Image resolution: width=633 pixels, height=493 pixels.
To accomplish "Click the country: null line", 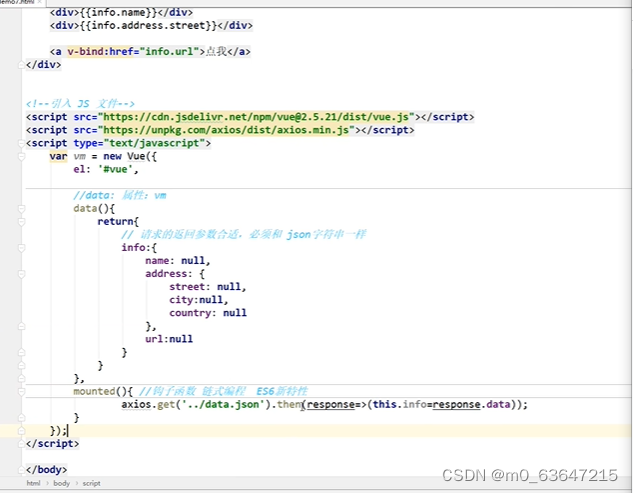I will click(x=208, y=313).
